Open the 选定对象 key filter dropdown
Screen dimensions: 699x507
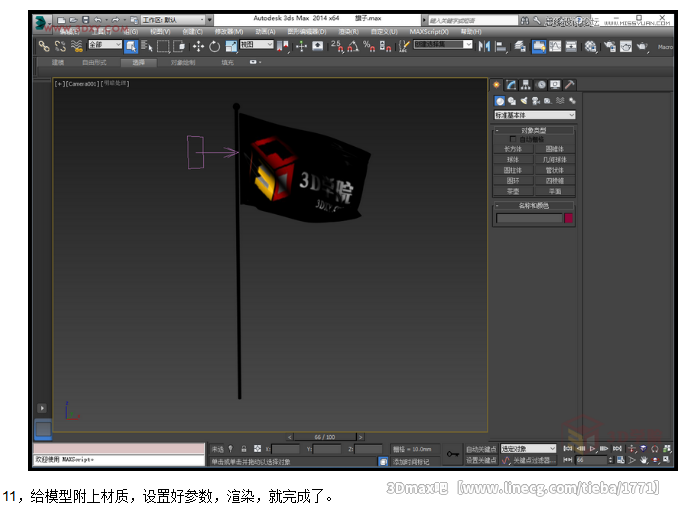(528, 448)
